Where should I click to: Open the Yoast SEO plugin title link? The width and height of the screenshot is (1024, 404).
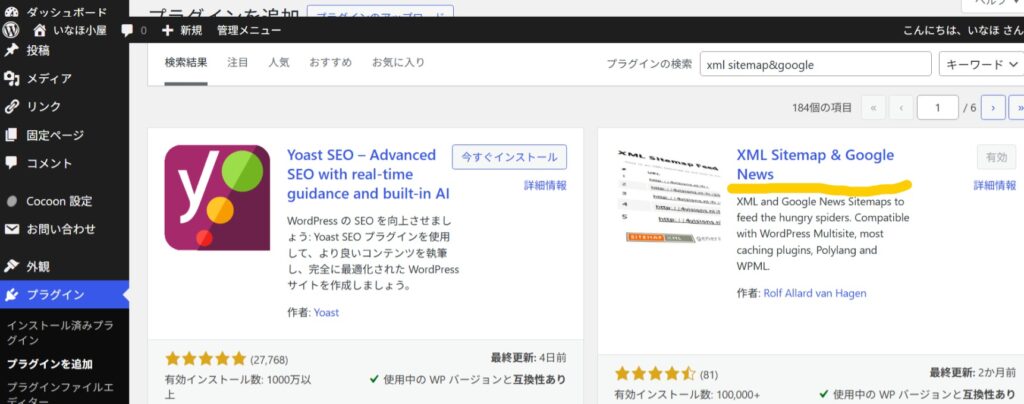click(x=368, y=174)
